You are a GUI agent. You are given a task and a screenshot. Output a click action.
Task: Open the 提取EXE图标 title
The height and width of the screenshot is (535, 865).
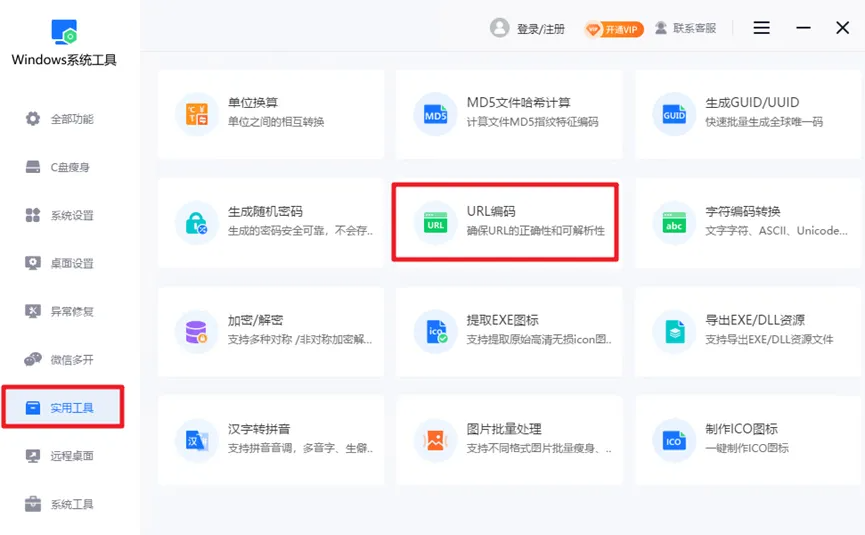(503, 320)
